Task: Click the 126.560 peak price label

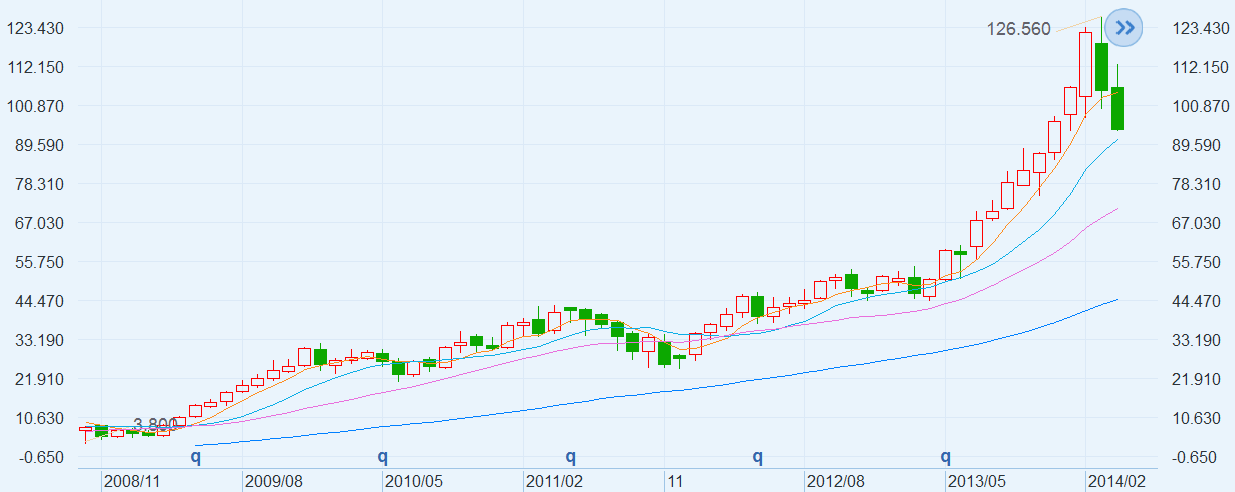Action: (x=1019, y=29)
